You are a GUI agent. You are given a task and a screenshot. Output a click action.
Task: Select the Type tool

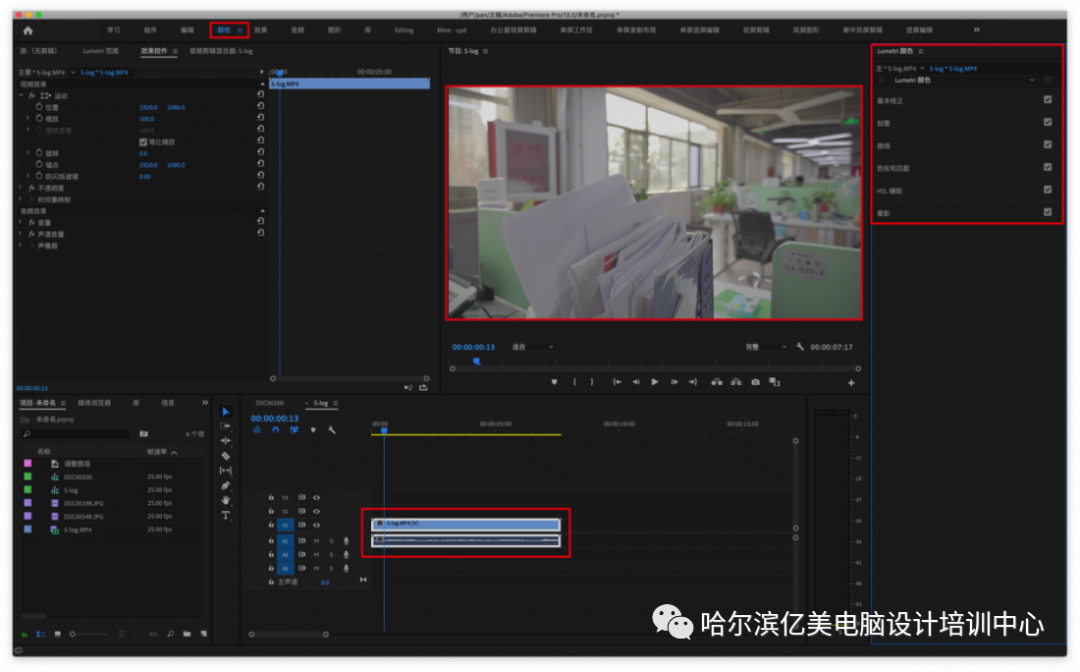pos(226,515)
